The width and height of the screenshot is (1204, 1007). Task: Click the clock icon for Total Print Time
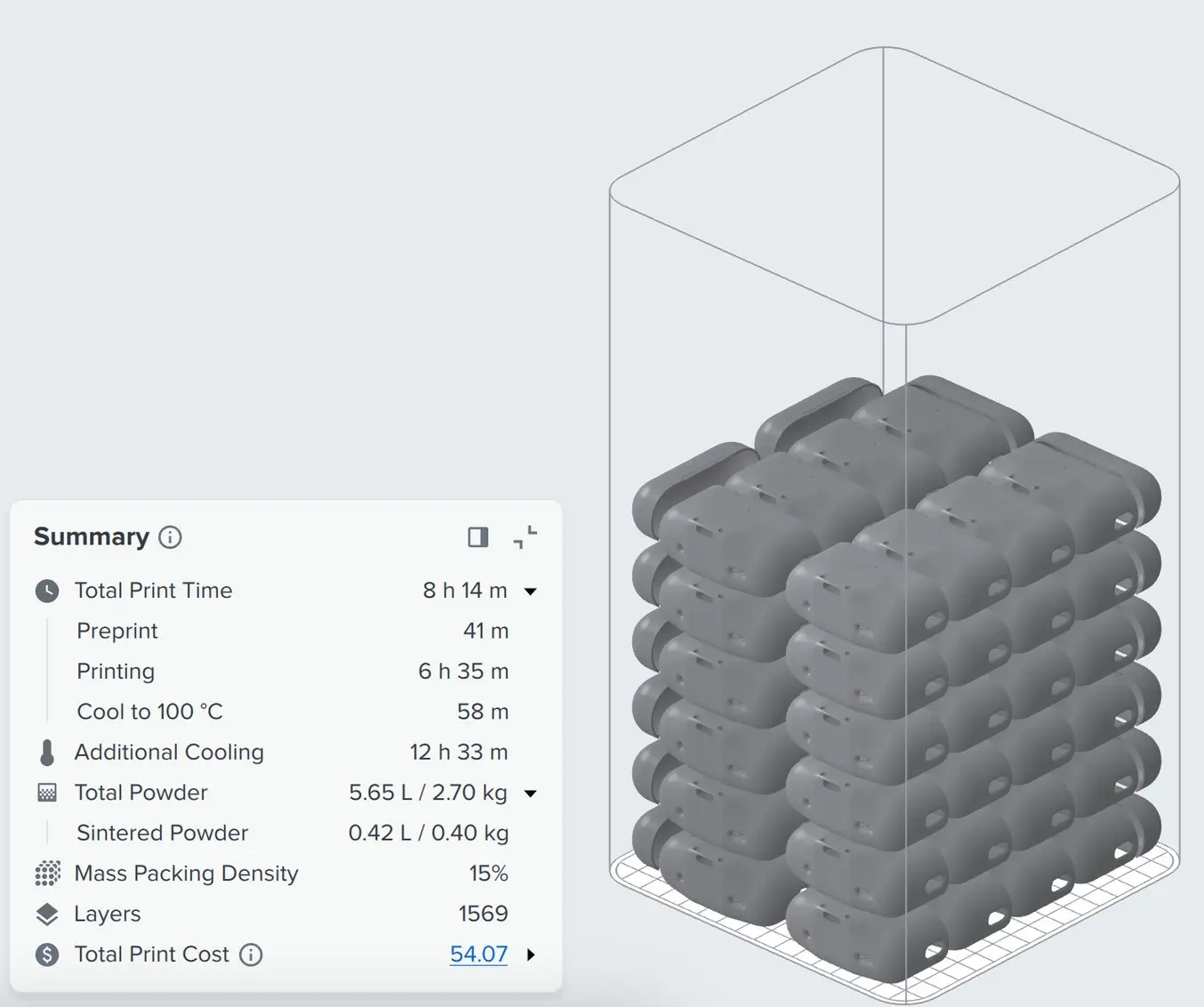coord(47,591)
